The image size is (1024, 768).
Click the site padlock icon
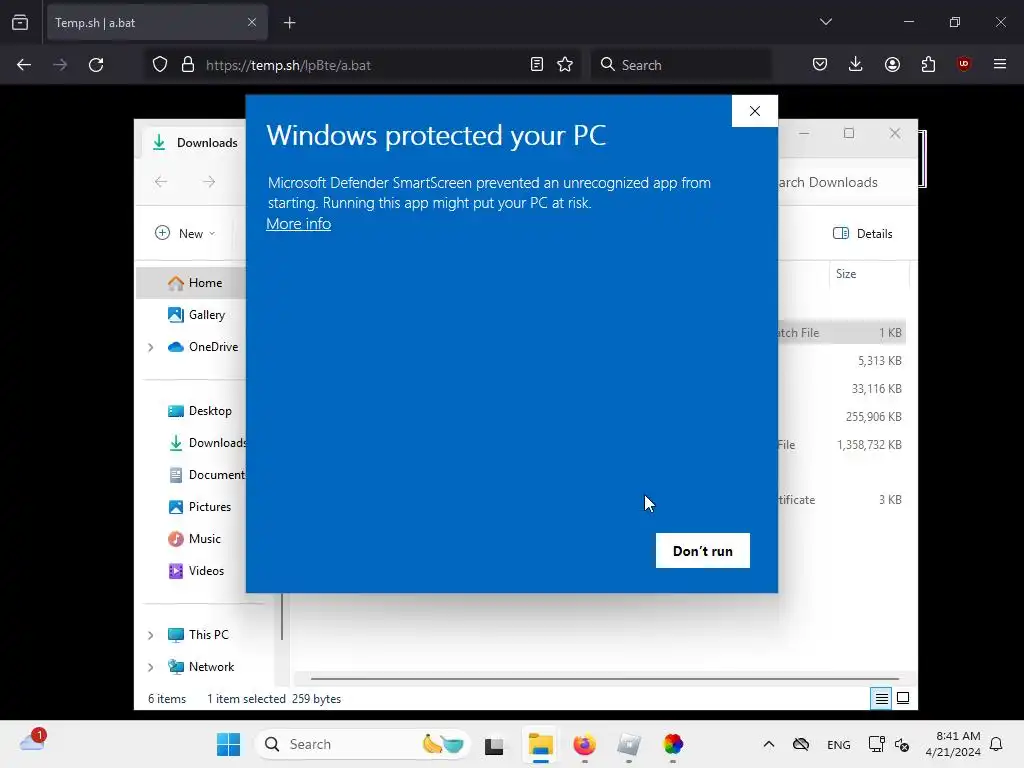[x=188, y=65]
